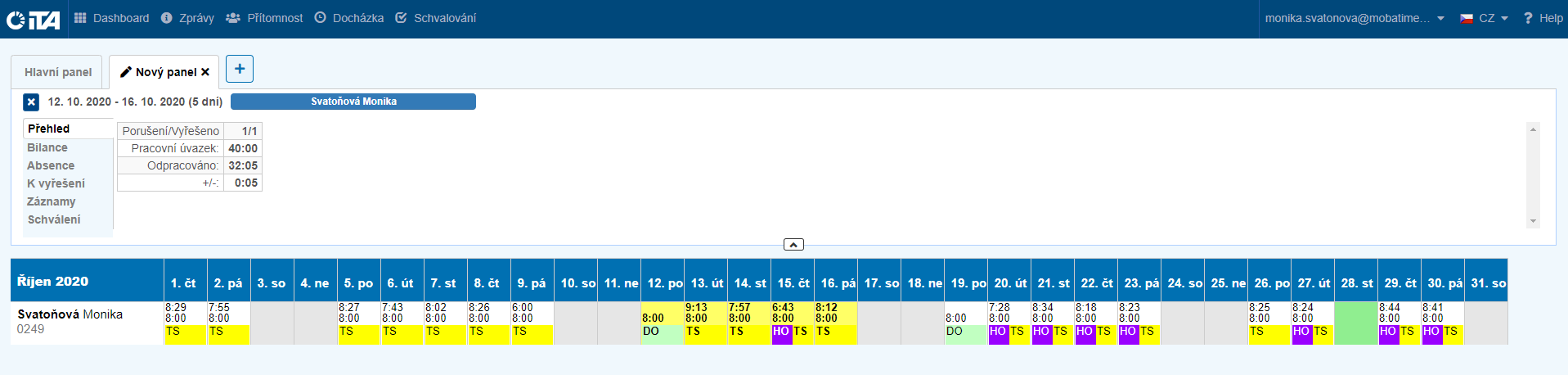This screenshot has width=1568, height=375.
Task: Open the CZ language dropdown
Action: coord(1484,18)
